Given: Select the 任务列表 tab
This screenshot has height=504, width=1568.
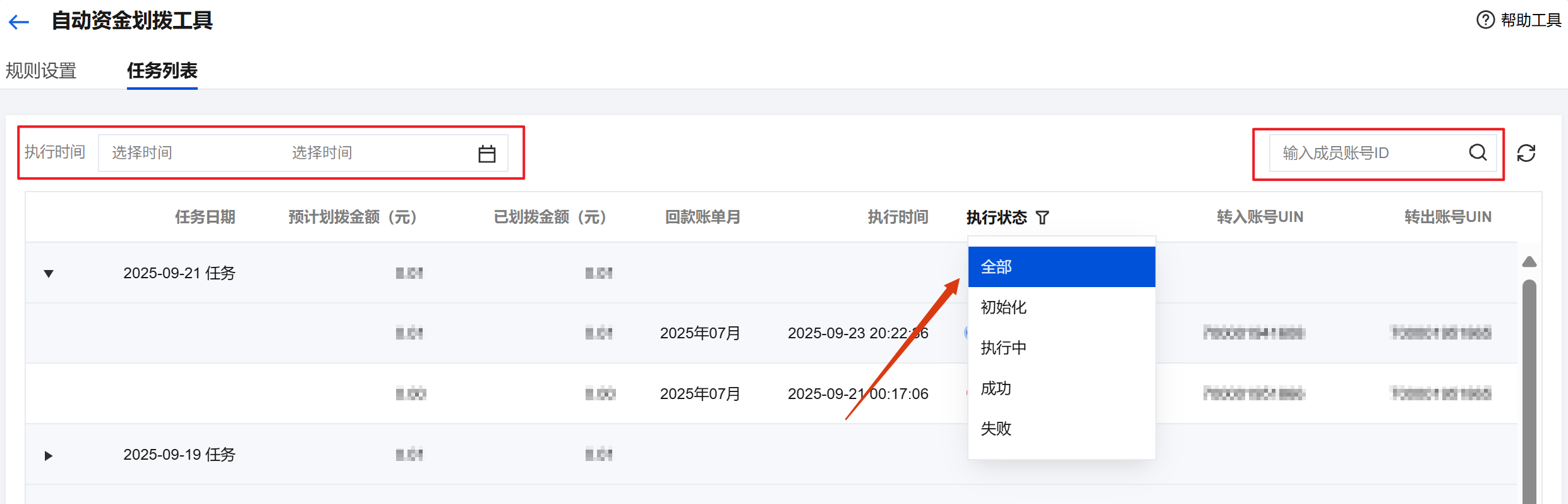Looking at the screenshot, I should (x=162, y=70).
